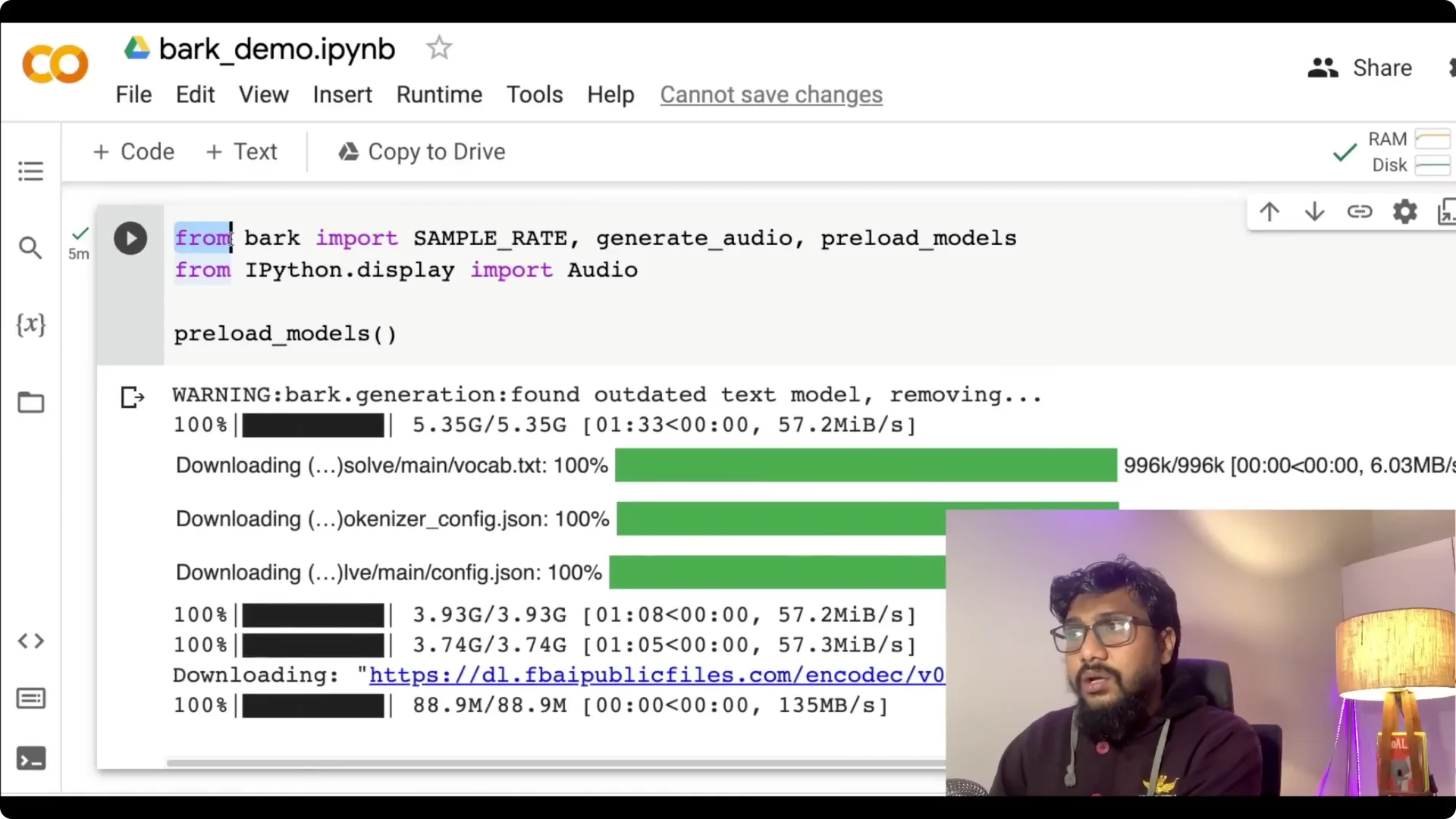
Task: Open the table of contents sidebar
Action: 30,171
